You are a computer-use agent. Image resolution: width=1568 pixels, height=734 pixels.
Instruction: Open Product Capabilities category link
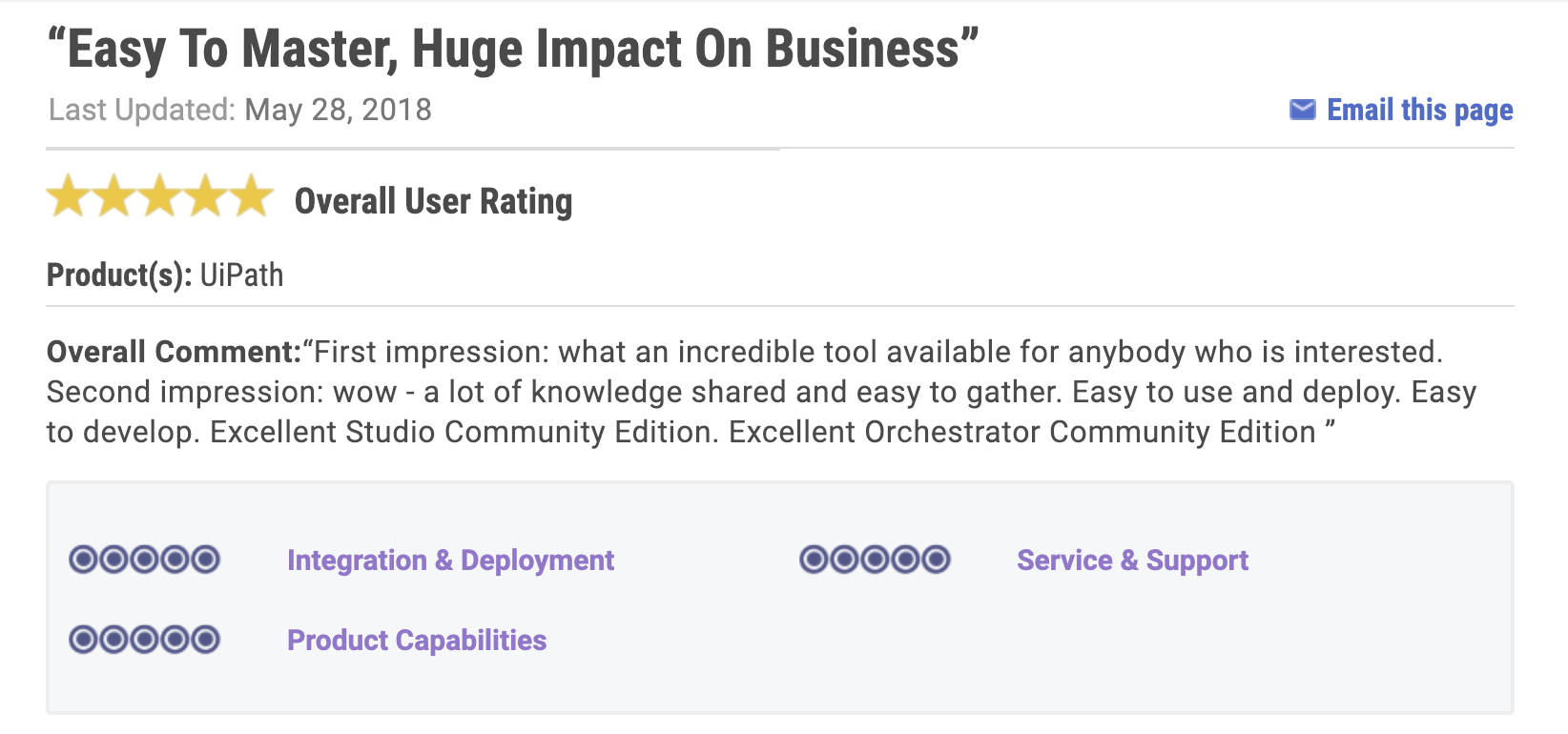(417, 640)
